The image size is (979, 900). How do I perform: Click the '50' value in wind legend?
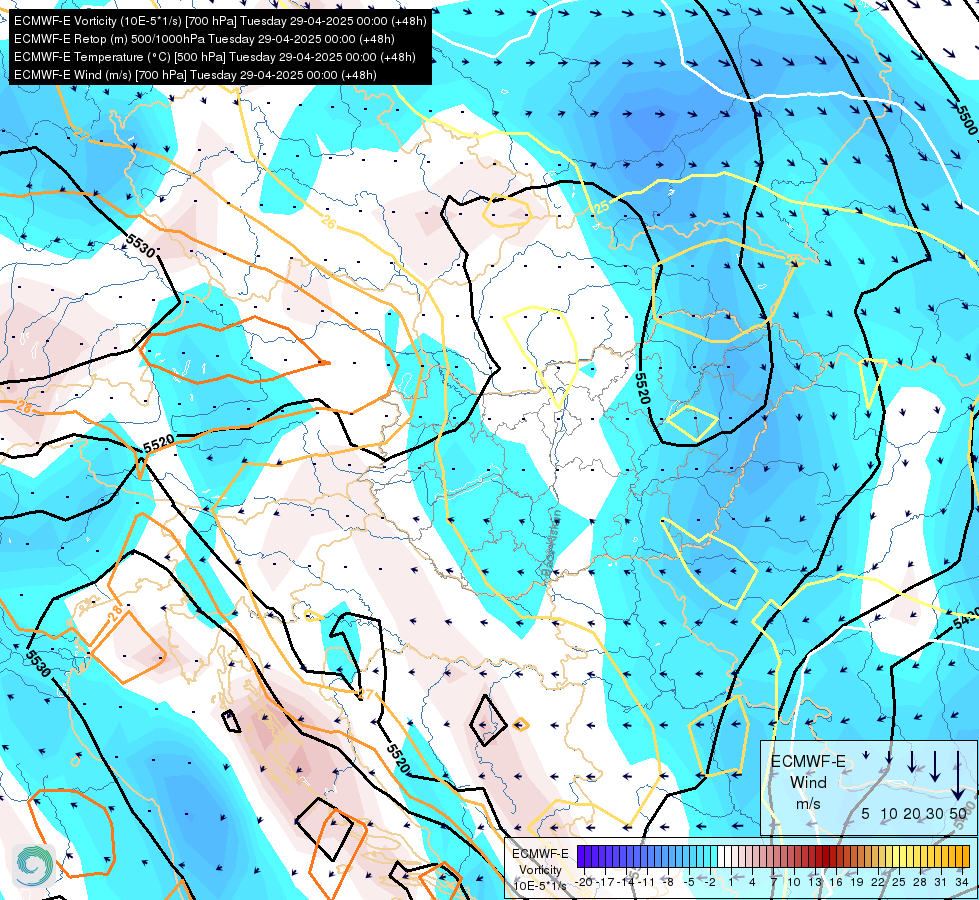point(958,813)
